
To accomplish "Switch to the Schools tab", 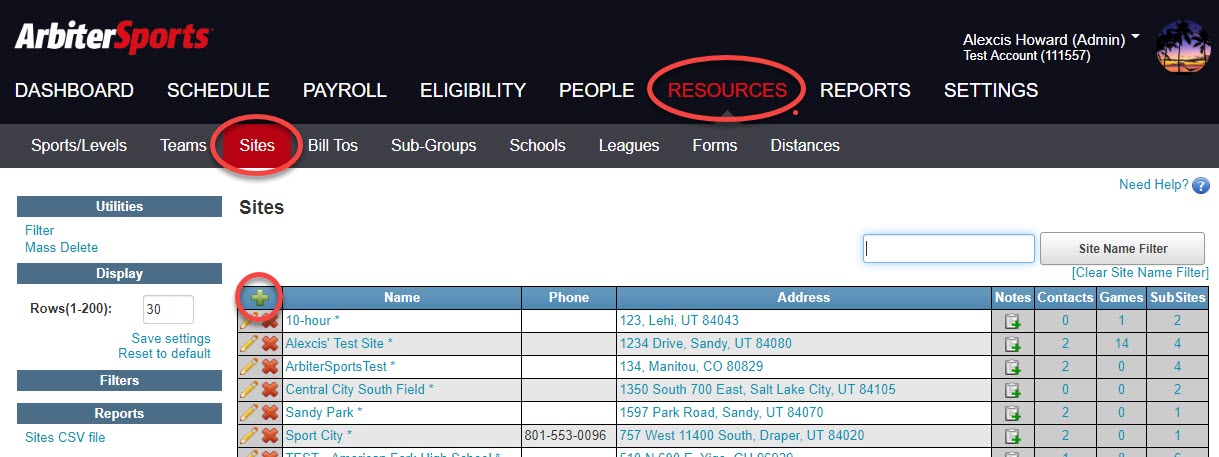I will (538, 145).
